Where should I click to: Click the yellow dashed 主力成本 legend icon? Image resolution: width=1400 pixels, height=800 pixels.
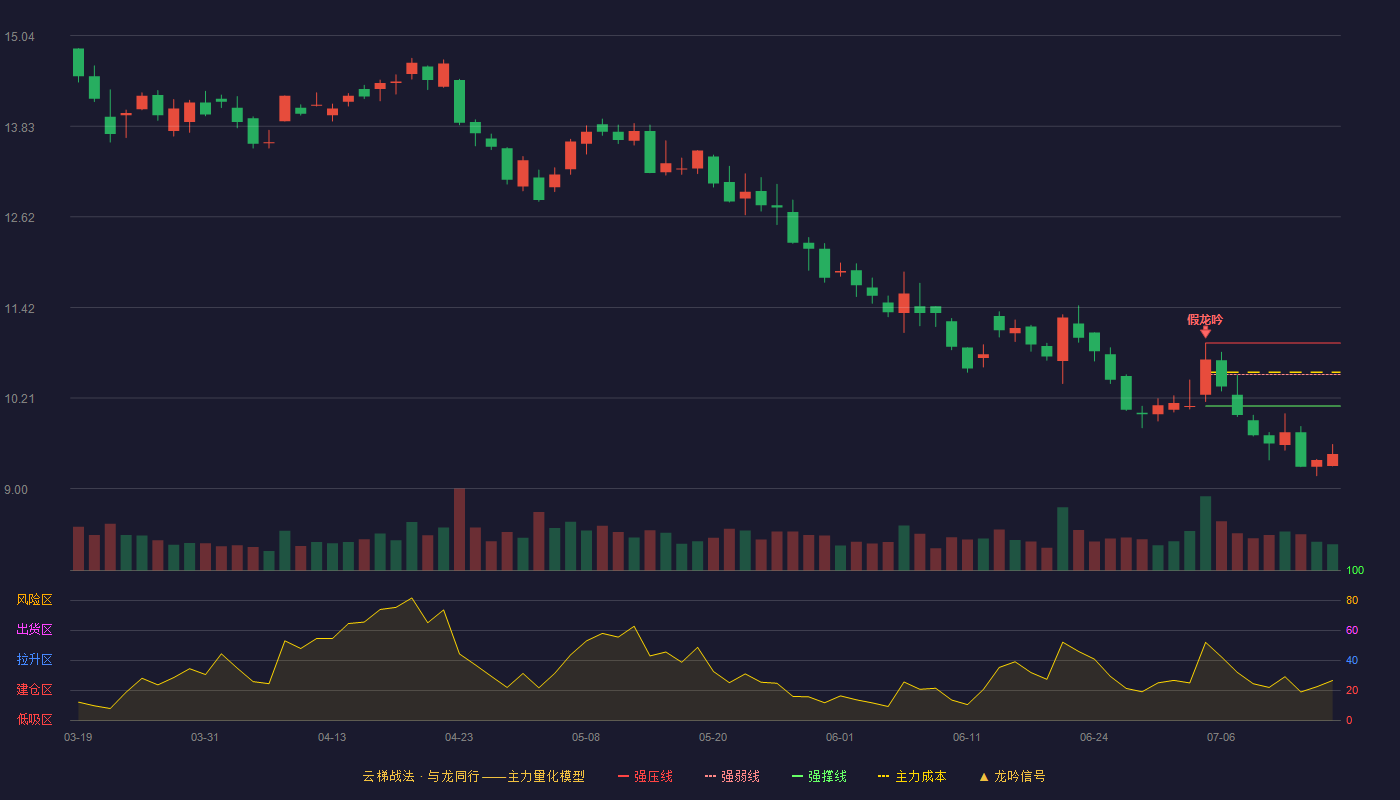point(884,776)
